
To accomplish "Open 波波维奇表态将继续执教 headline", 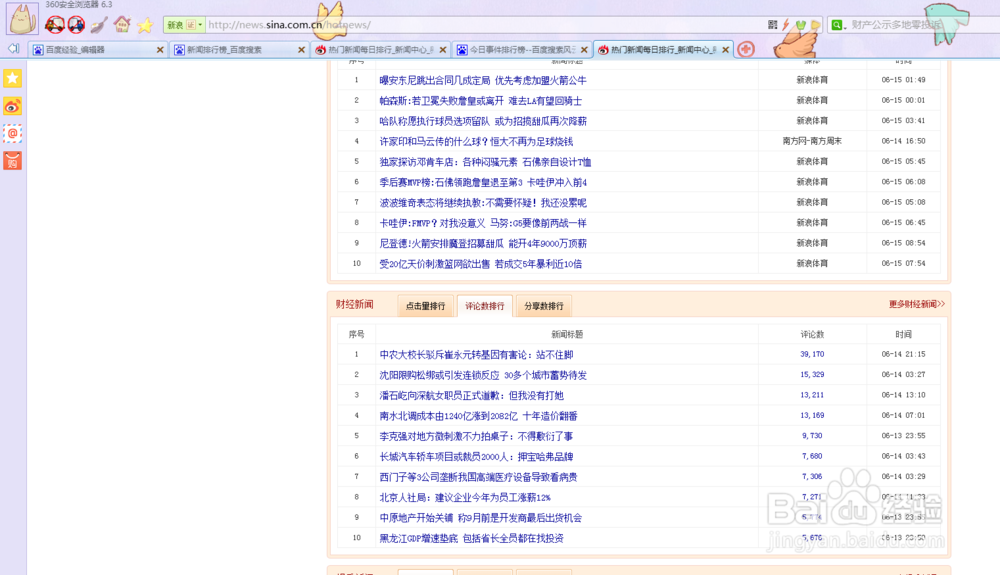I will click(x=483, y=203).
